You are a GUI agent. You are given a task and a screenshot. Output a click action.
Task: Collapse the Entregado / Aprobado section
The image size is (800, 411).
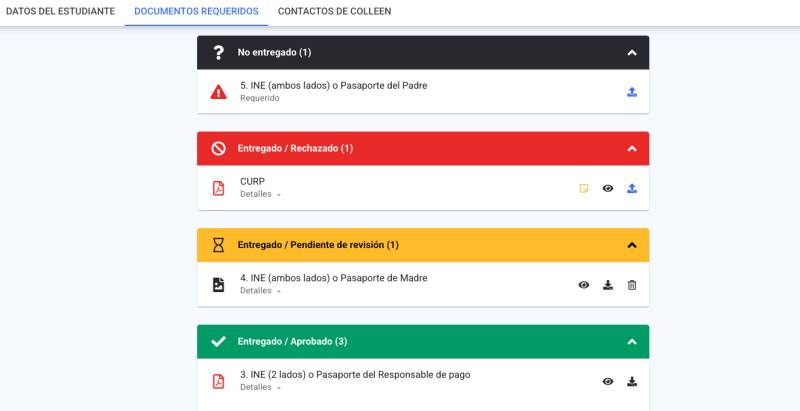[x=632, y=341]
